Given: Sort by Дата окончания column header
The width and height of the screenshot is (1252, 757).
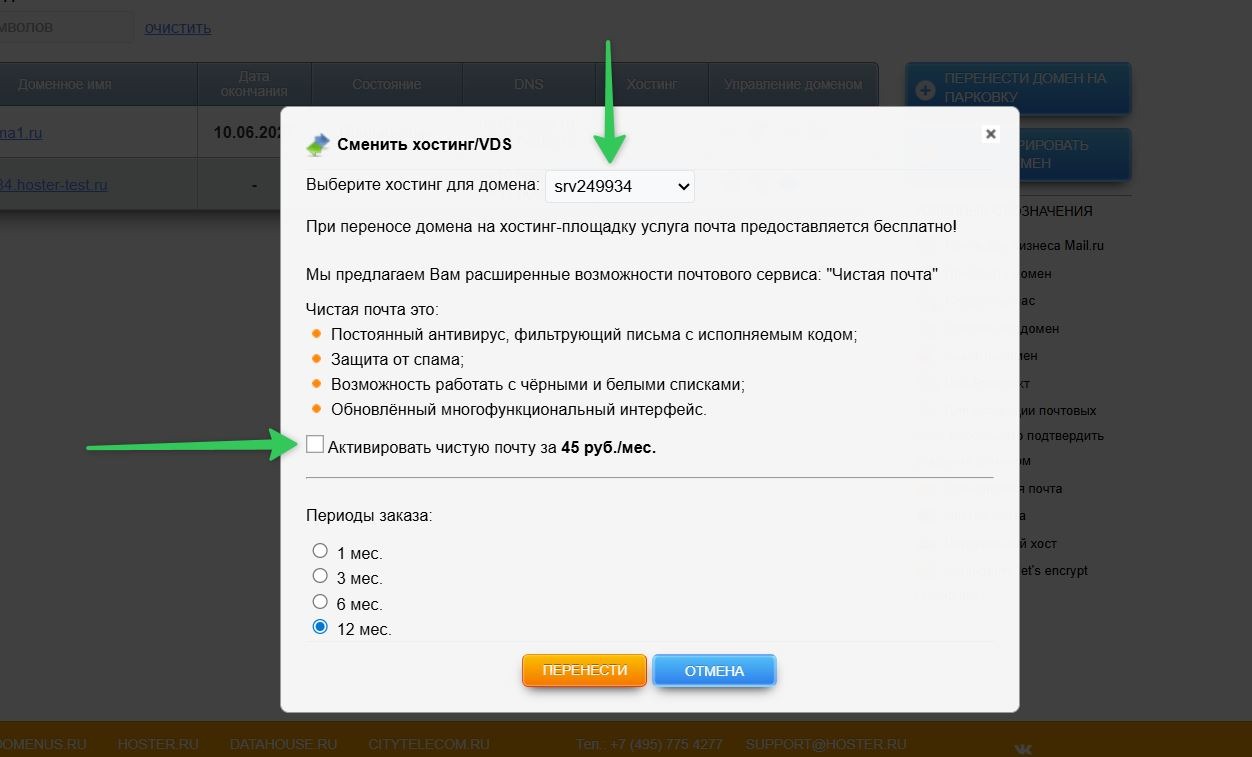Looking at the screenshot, I should (x=255, y=84).
